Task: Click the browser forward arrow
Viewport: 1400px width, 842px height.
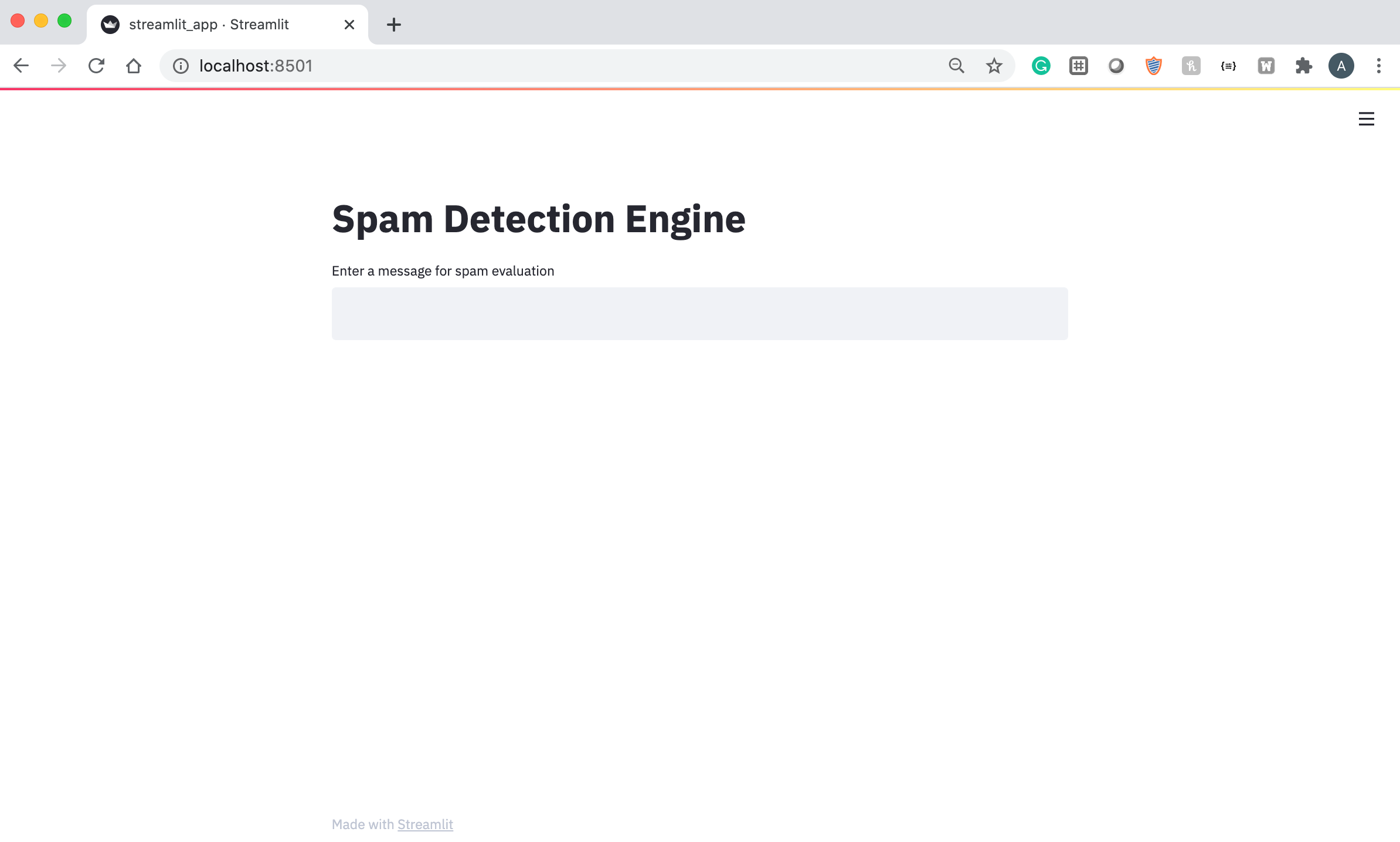Action: (59, 66)
